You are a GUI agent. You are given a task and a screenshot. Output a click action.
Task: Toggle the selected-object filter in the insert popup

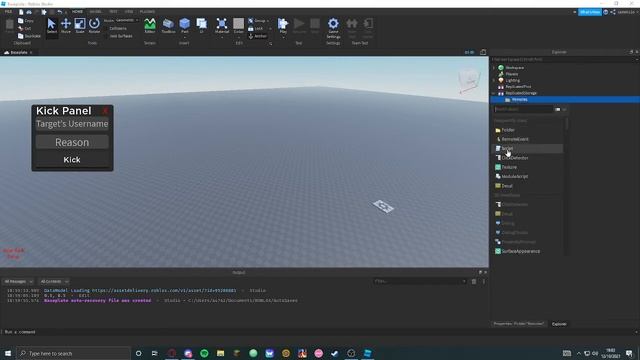tap(558, 109)
